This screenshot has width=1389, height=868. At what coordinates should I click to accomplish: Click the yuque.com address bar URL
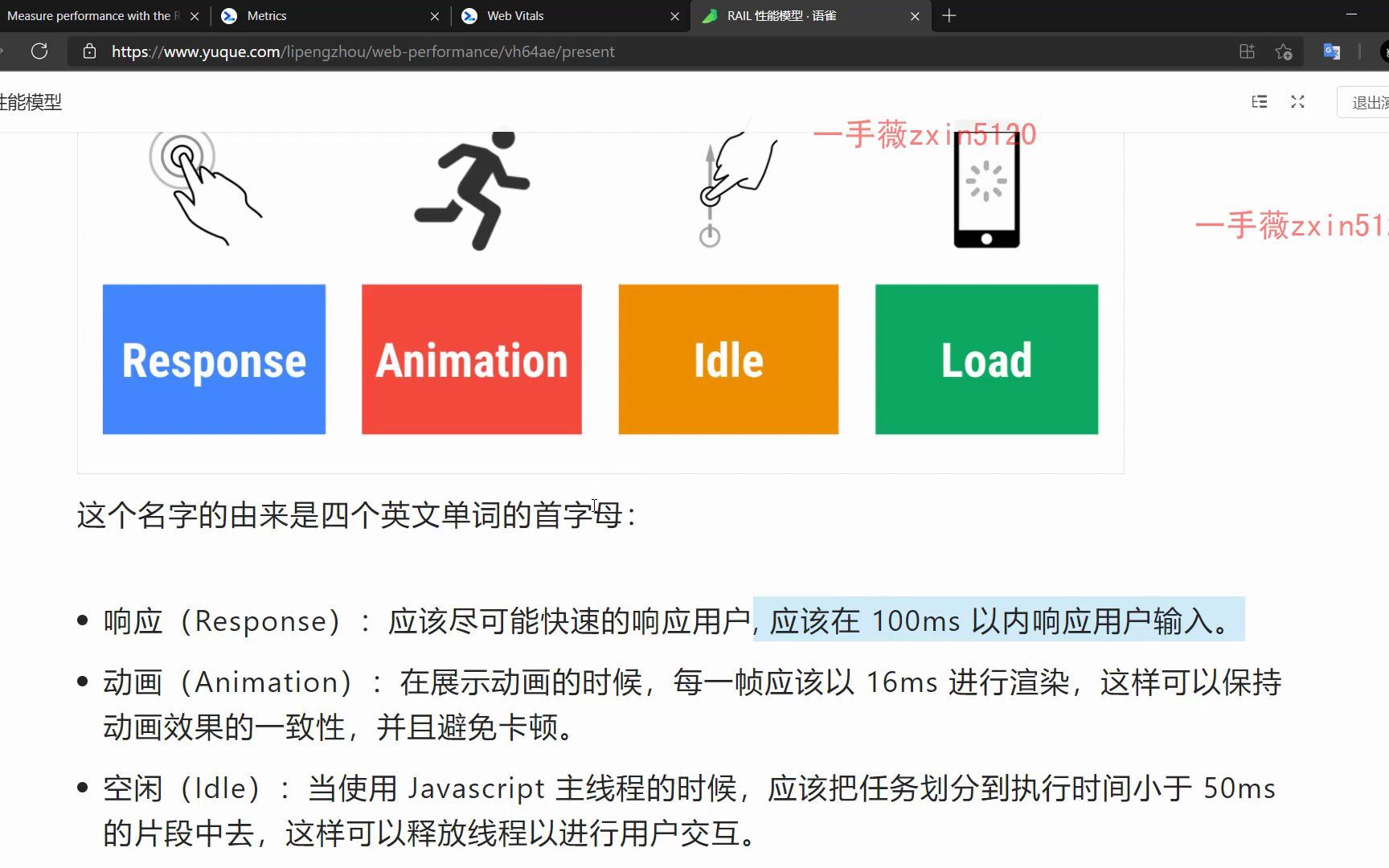coord(363,51)
